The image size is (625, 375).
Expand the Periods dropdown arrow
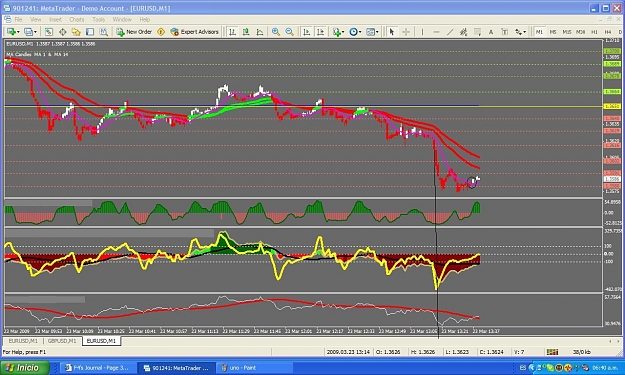pos(360,32)
